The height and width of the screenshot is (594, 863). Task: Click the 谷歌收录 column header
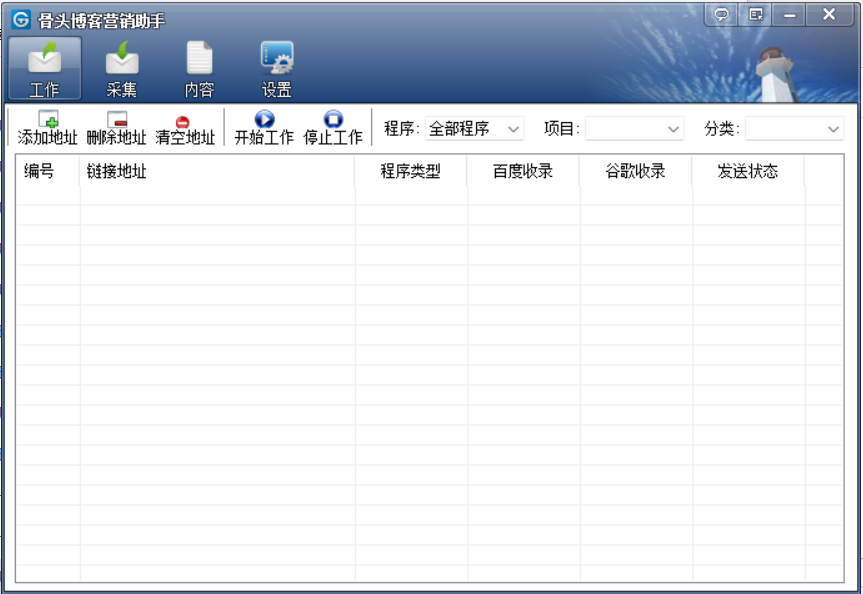coord(635,171)
